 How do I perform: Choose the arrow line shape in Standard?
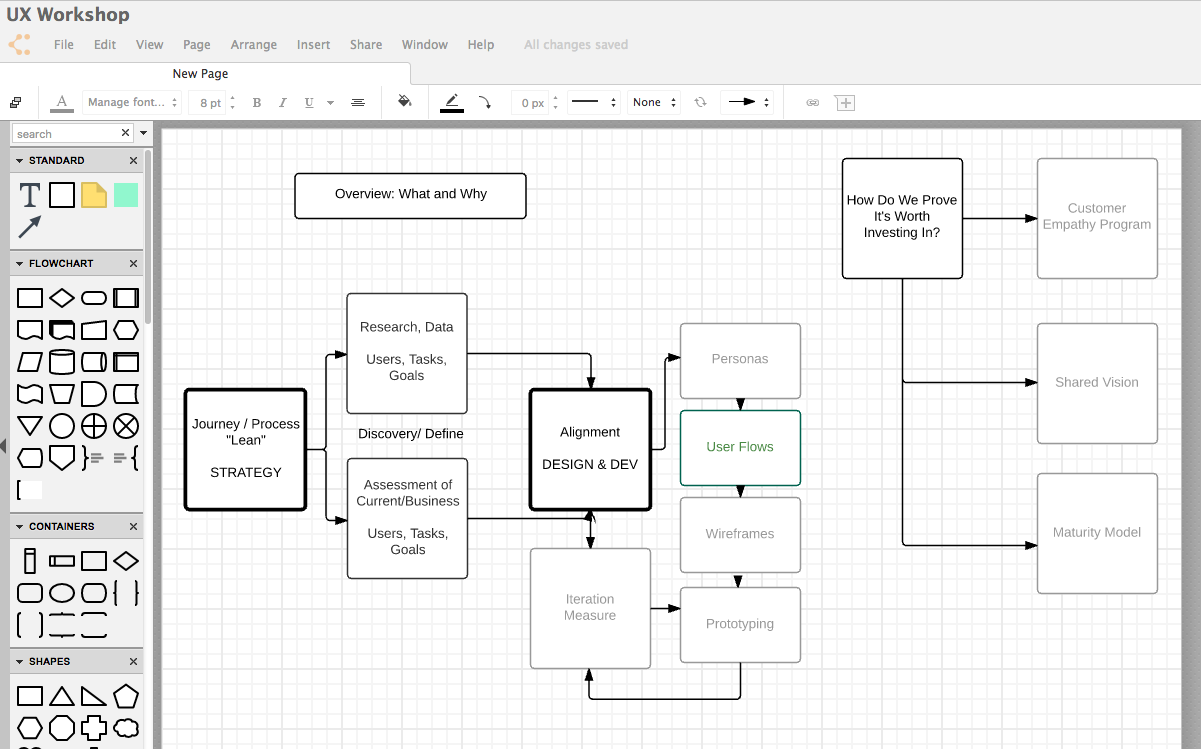pos(30,227)
